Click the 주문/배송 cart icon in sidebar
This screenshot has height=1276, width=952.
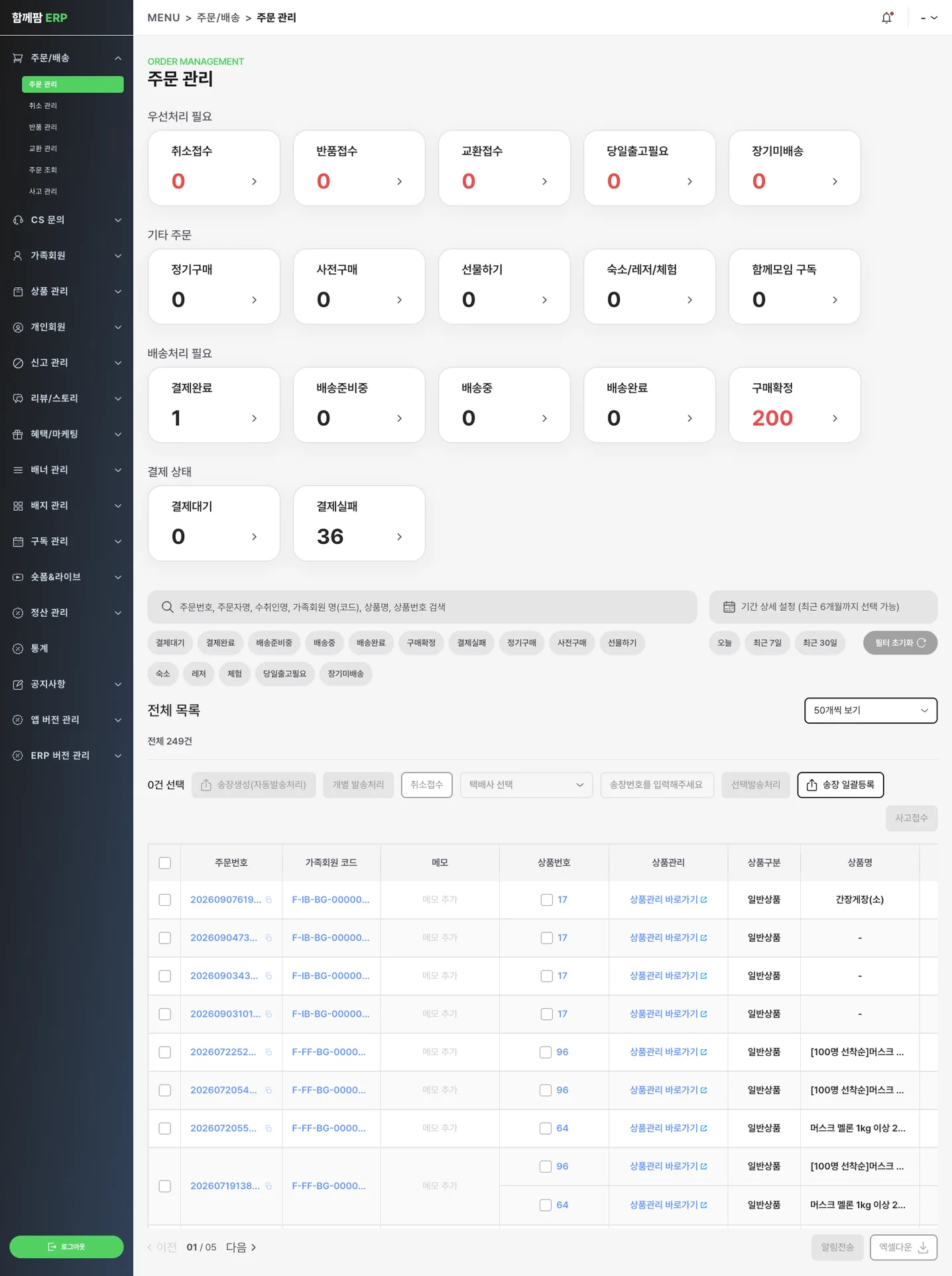(18, 58)
